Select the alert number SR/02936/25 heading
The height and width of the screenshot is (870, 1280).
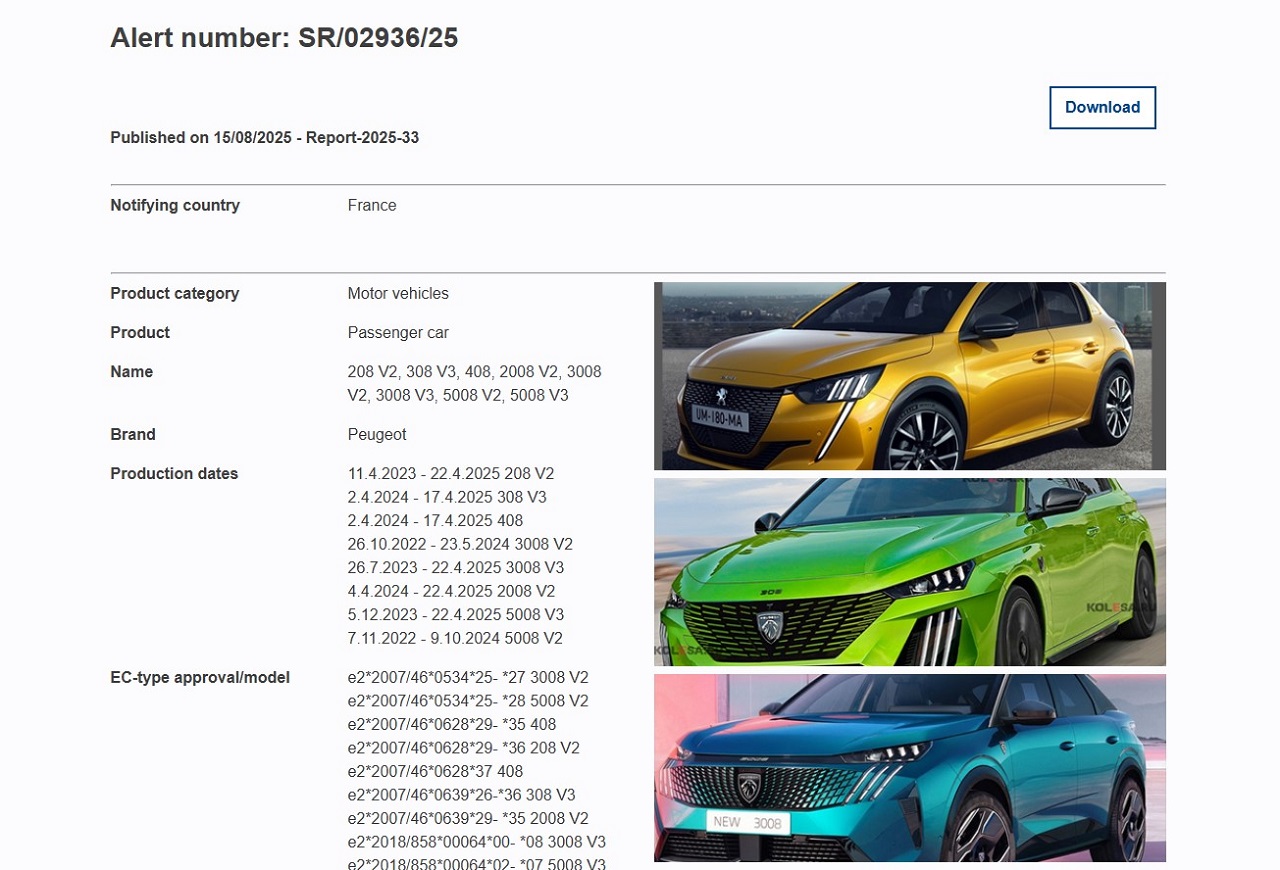284,38
